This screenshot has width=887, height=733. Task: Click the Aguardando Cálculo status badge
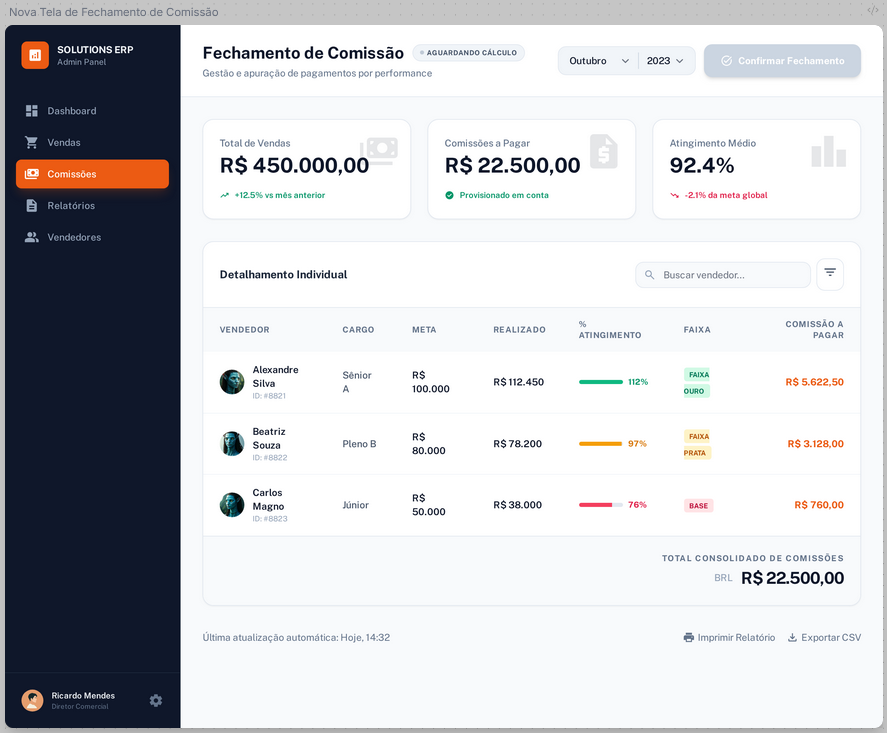click(468, 53)
